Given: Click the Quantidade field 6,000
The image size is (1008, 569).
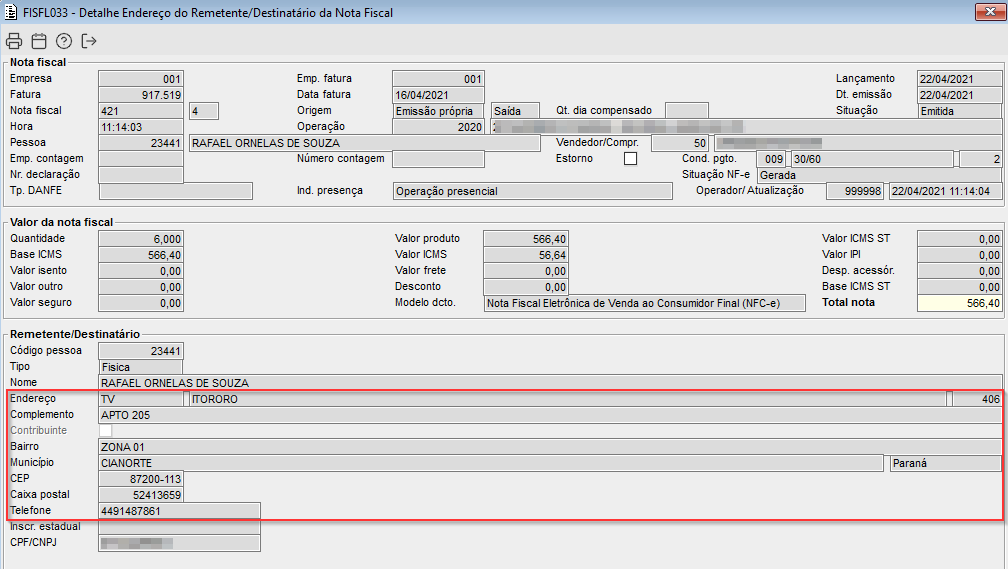Looking at the screenshot, I should (141, 239).
